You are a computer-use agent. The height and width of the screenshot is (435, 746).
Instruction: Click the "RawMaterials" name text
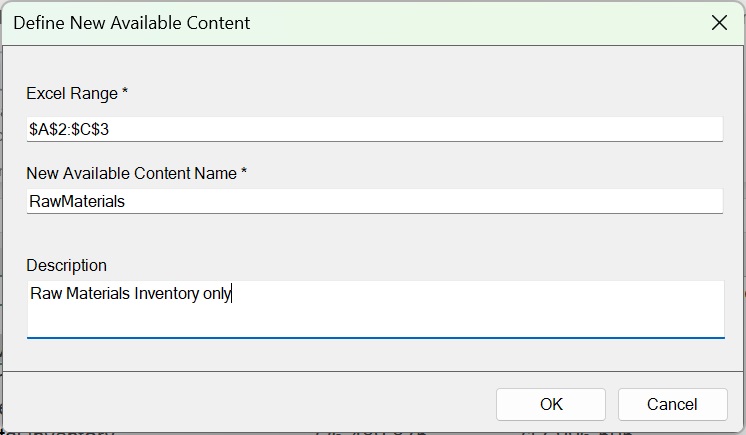[77, 202]
